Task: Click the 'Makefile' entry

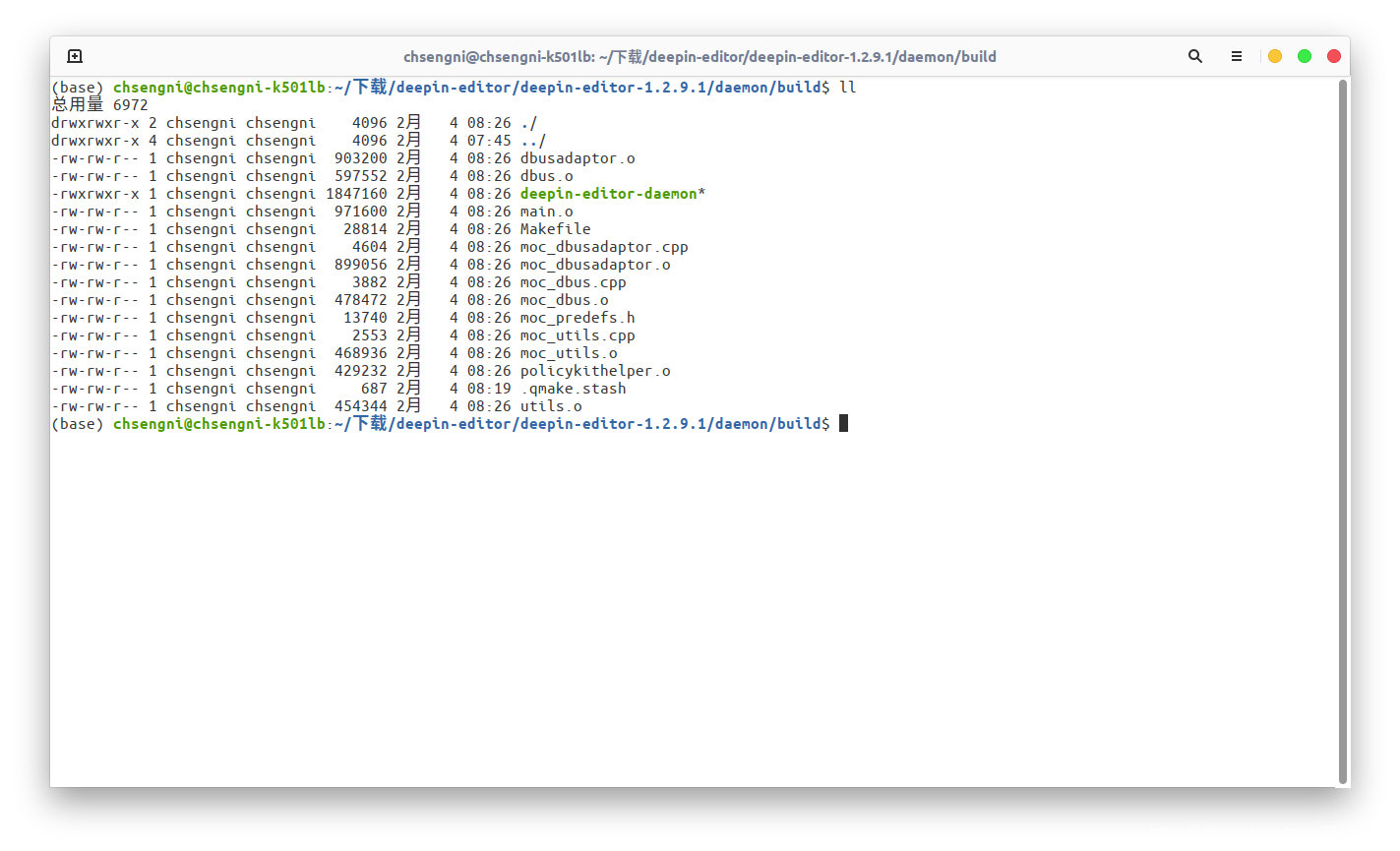Action: coord(556,229)
